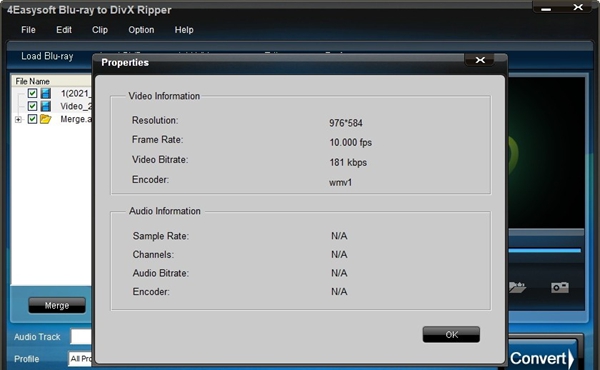Open the Clip menu
The image size is (600, 370).
click(100, 30)
